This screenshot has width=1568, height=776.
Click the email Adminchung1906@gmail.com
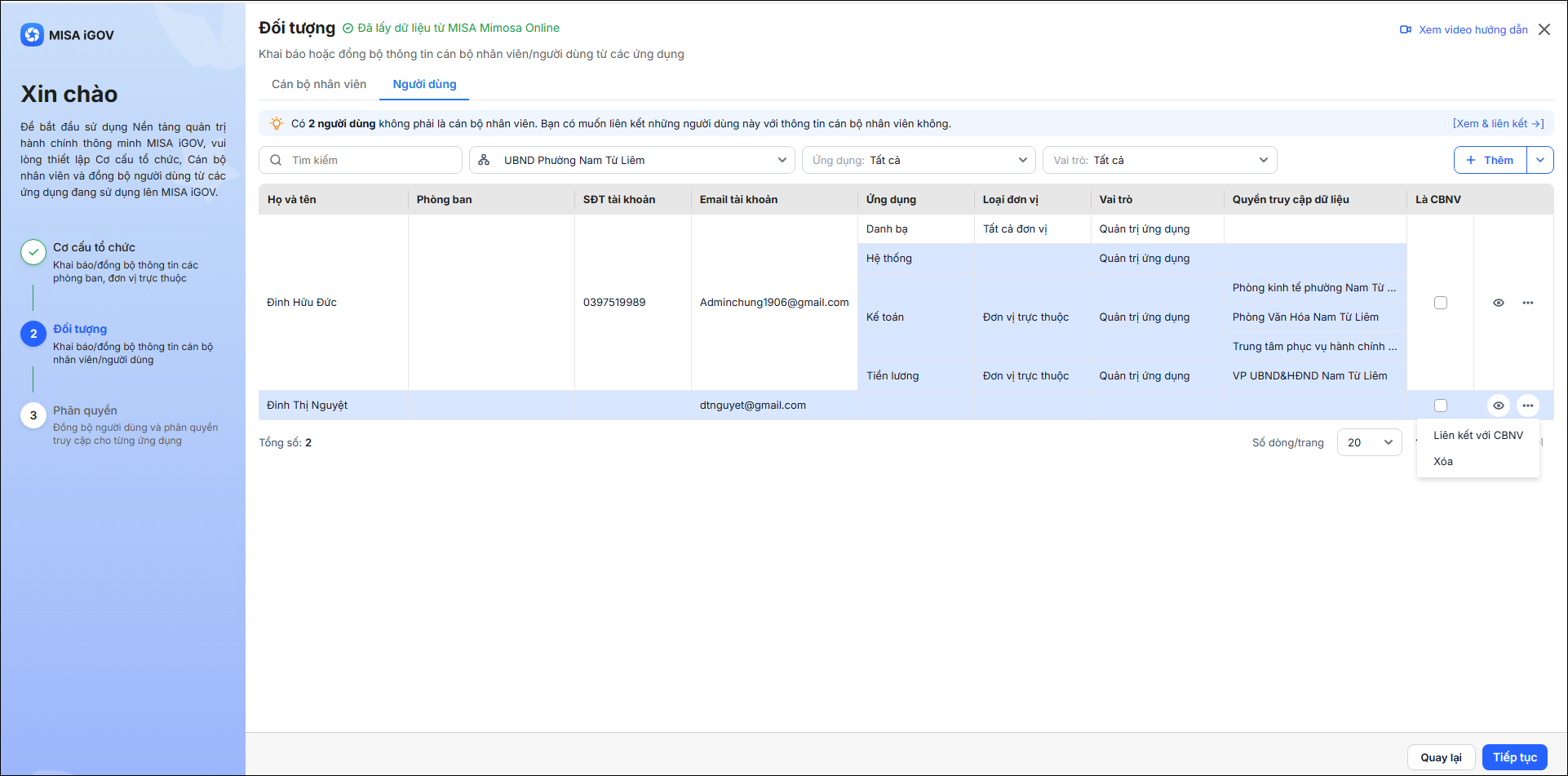click(x=774, y=303)
